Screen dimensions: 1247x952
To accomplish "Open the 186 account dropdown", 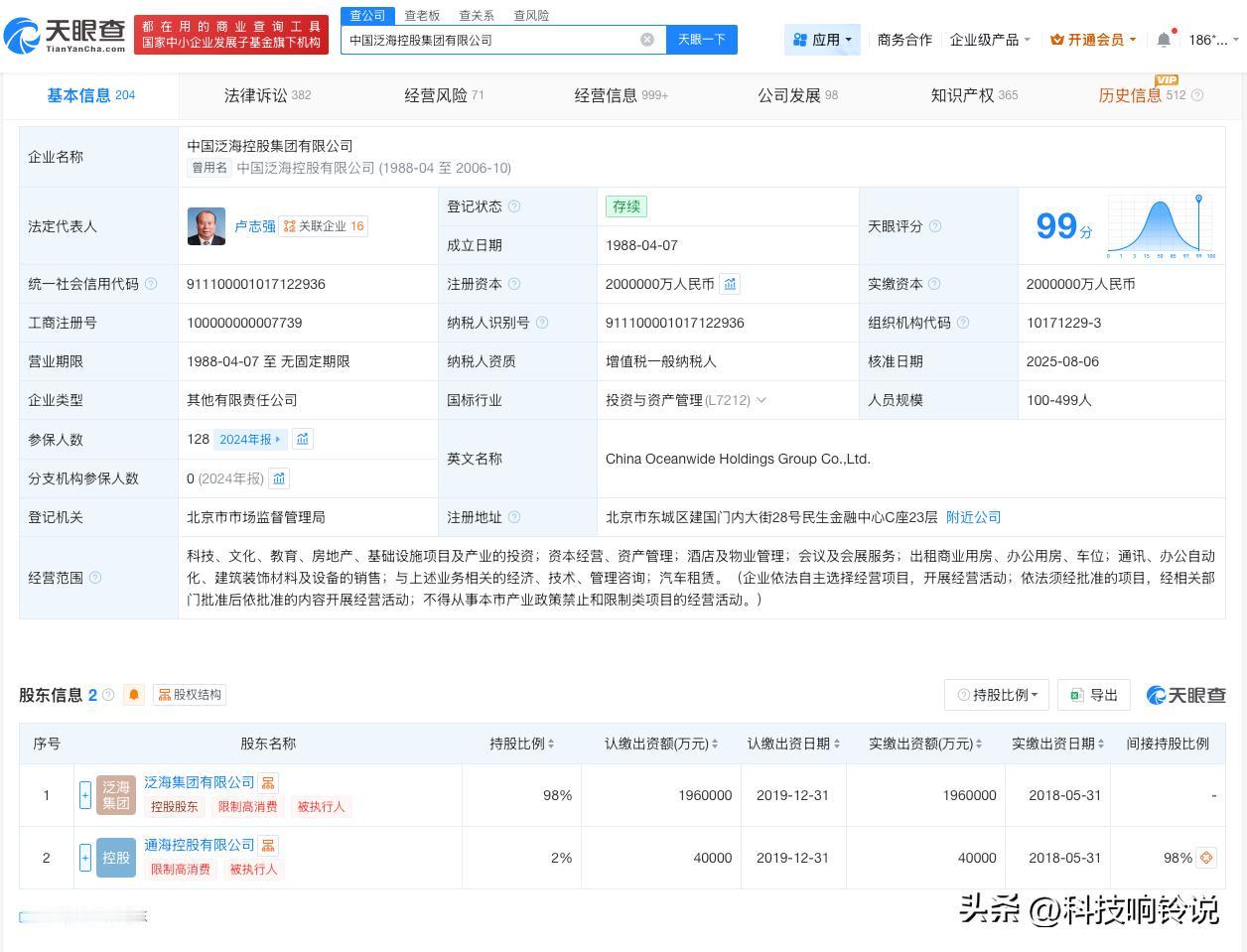I will (1213, 40).
